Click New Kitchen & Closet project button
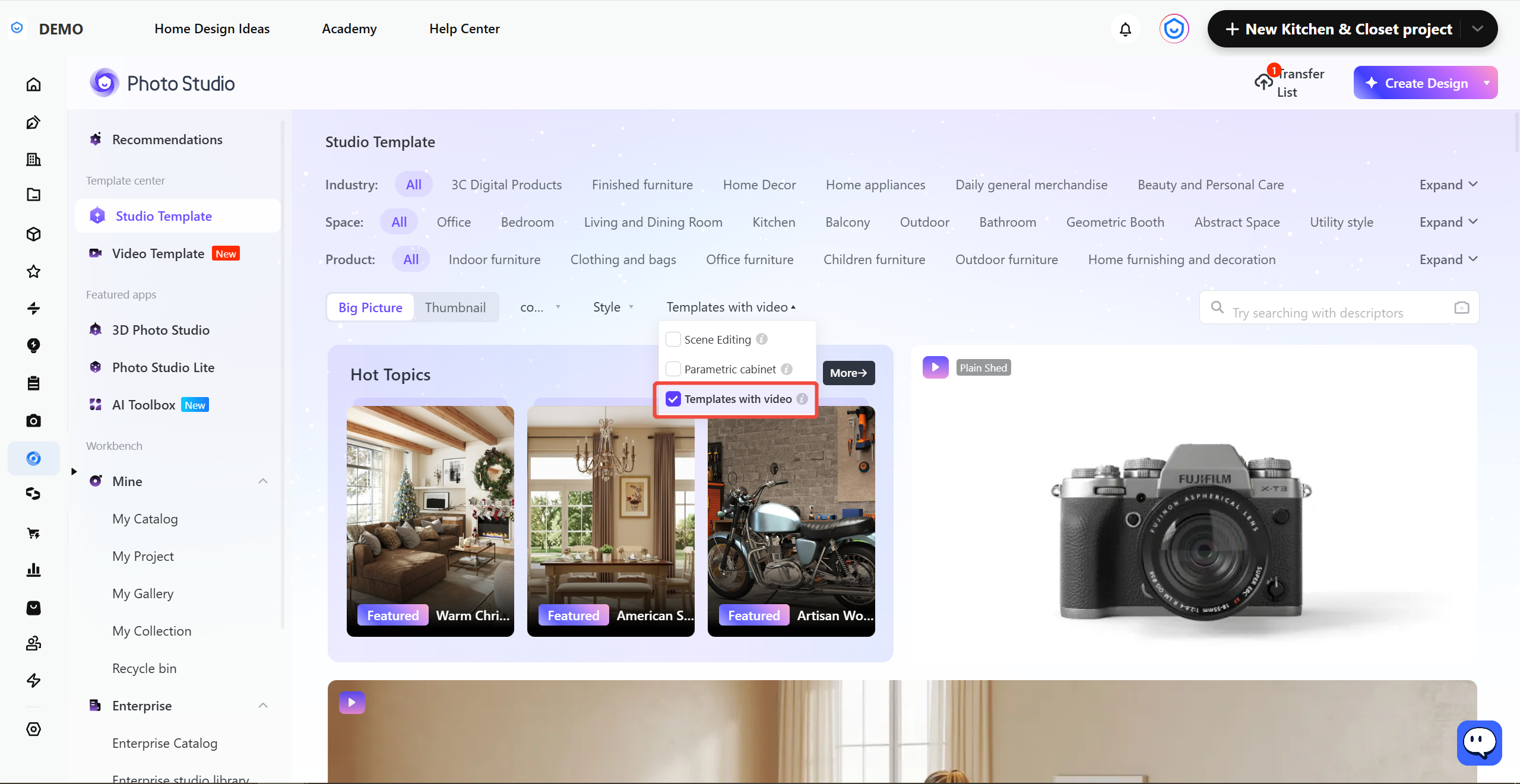 click(1339, 29)
